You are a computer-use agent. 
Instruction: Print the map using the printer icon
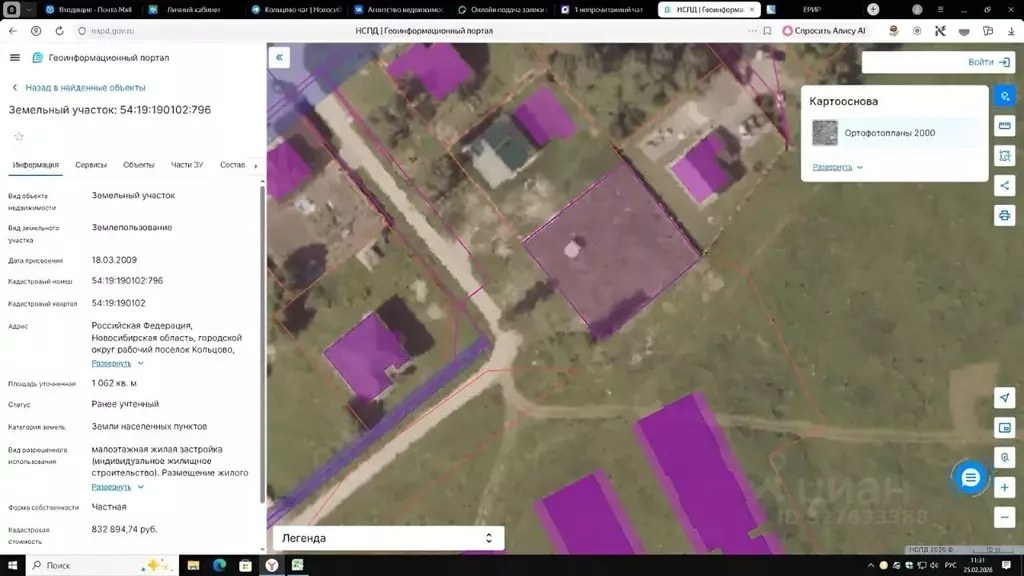pyautogui.click(x=1005, y=215)
